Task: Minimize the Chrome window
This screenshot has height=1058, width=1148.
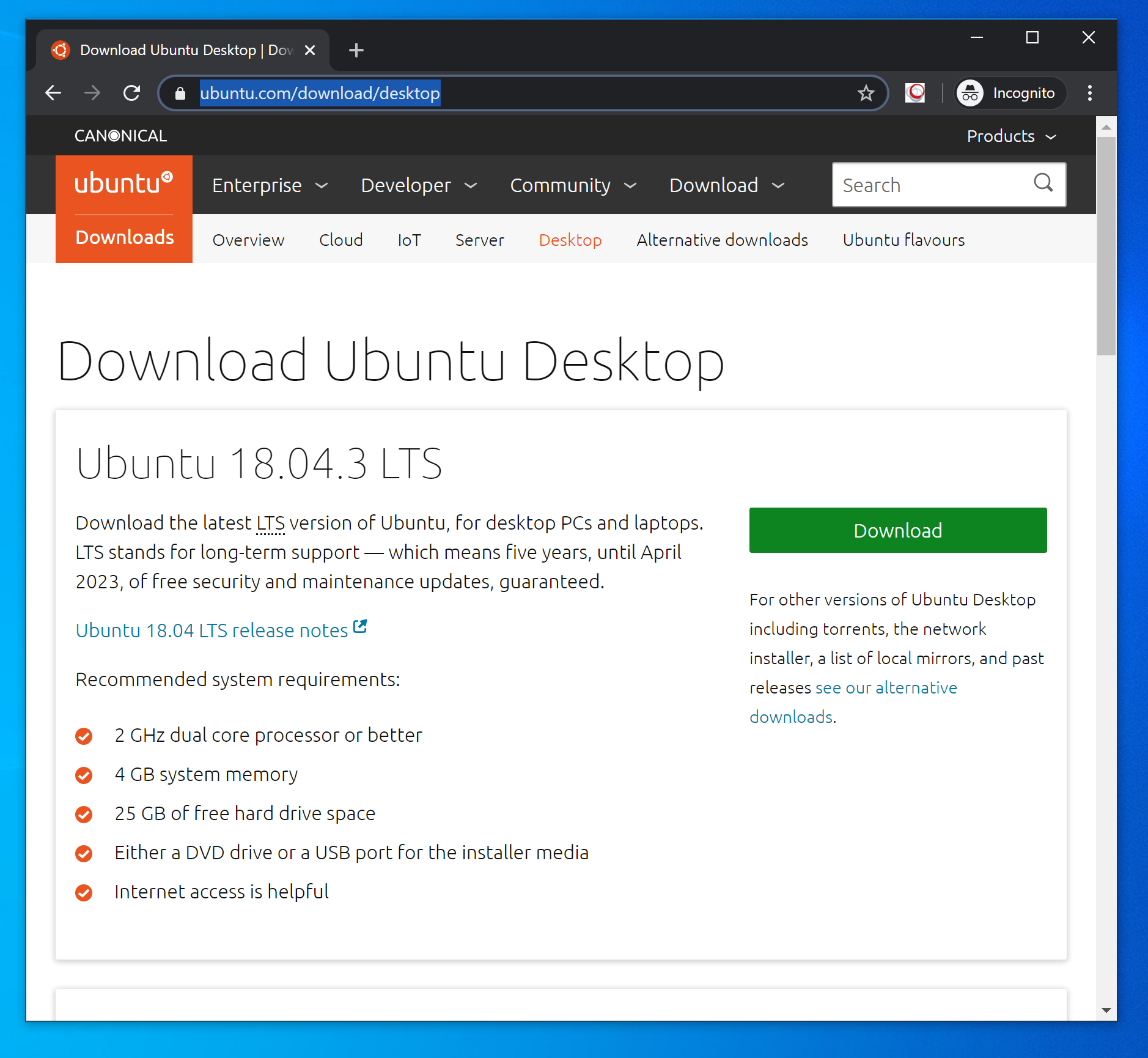Action: pyautogui.click(x=977, y=38)
